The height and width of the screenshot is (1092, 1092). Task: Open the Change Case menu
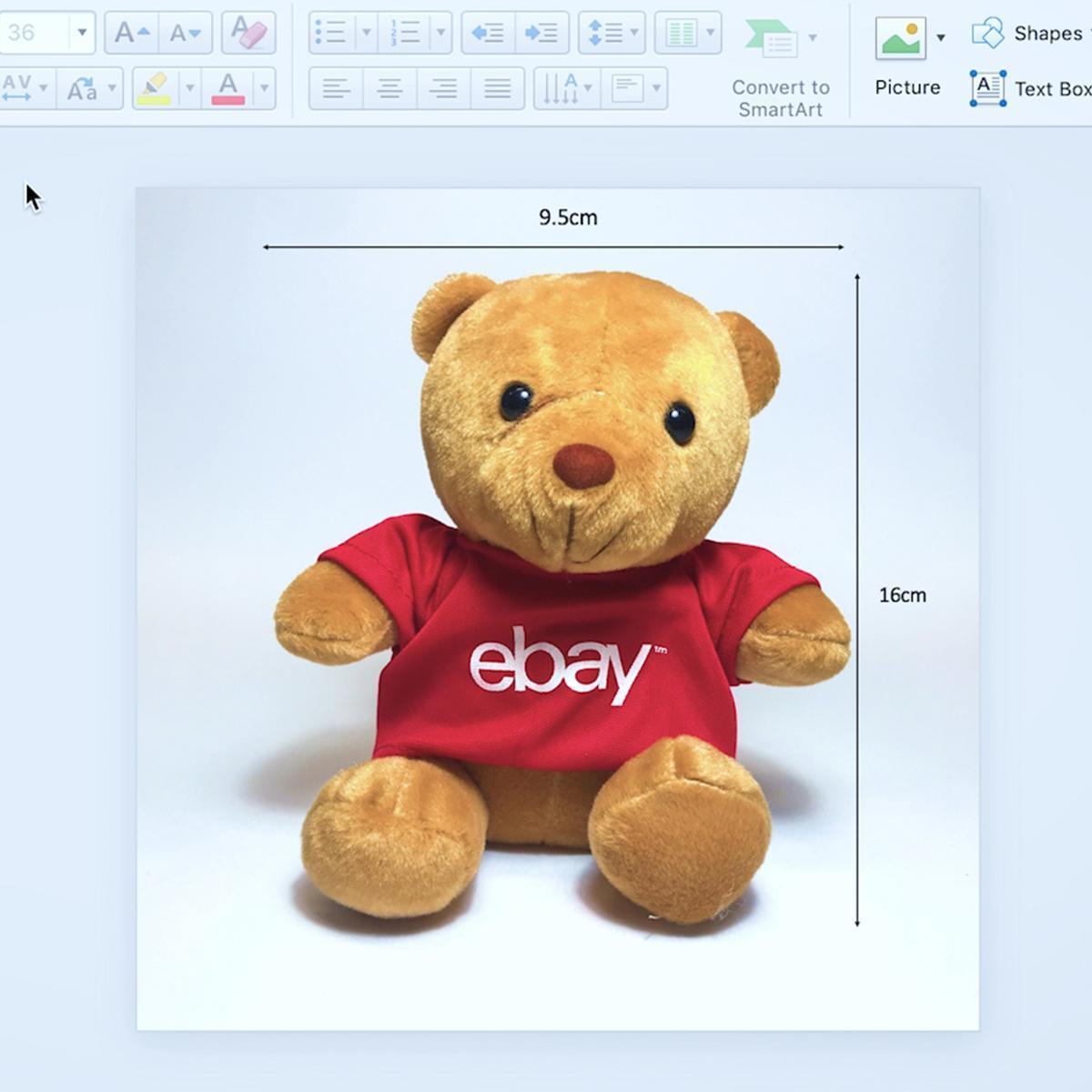(x=89, y=88)
